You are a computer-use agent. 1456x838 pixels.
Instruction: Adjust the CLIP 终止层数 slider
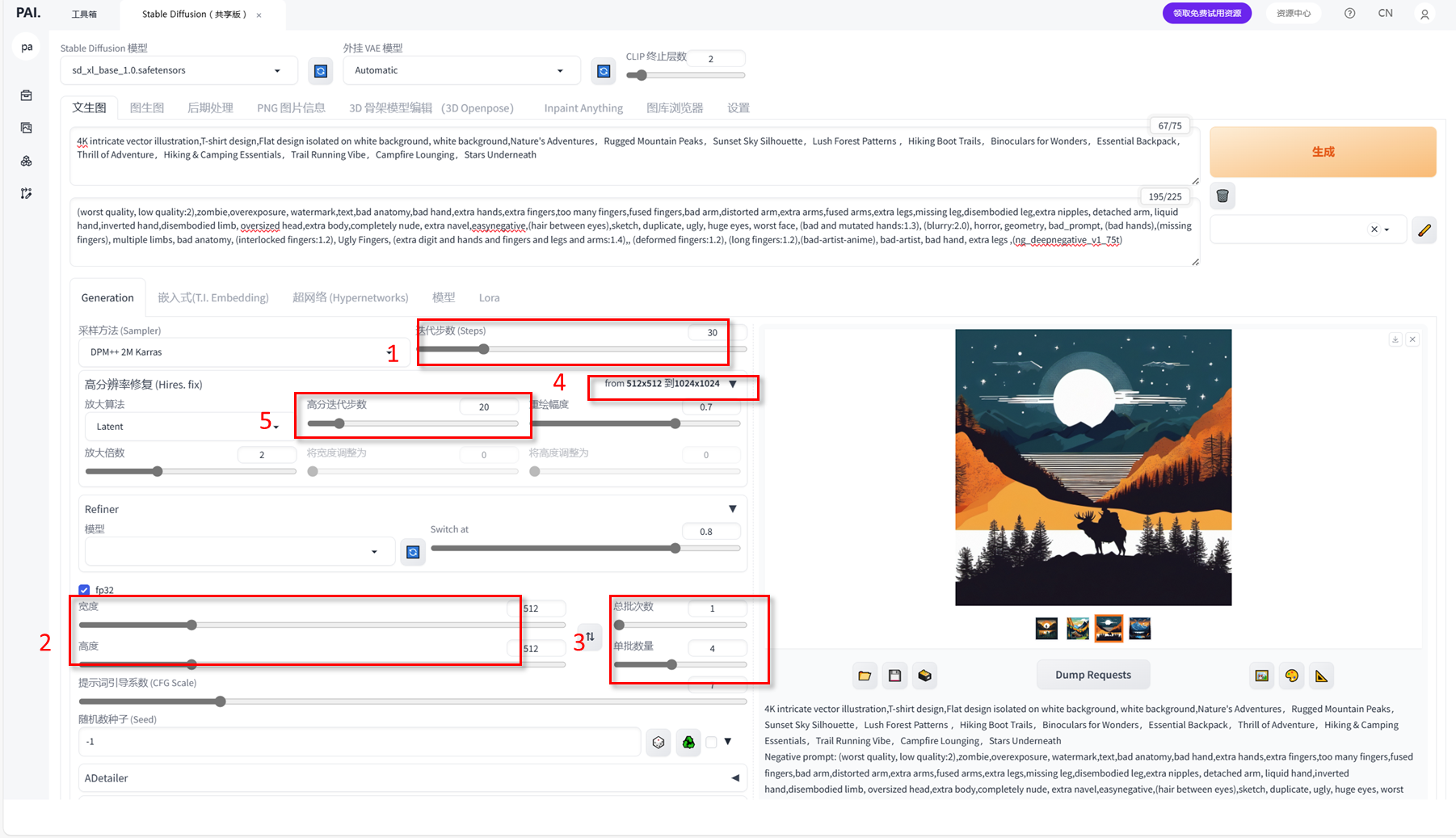pyautogui.click(x=685, y=75)
